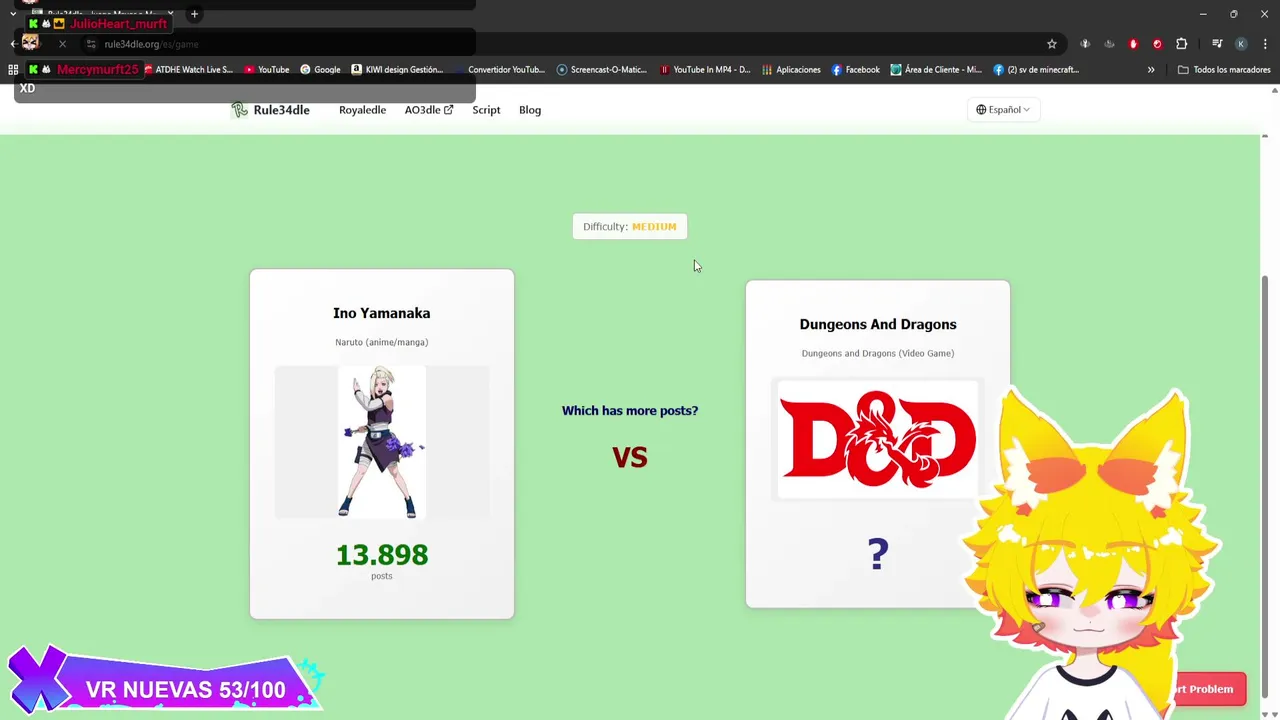Open the Google bookmark
Viewport: 1280px width, 720px height.
coord(321,70)
